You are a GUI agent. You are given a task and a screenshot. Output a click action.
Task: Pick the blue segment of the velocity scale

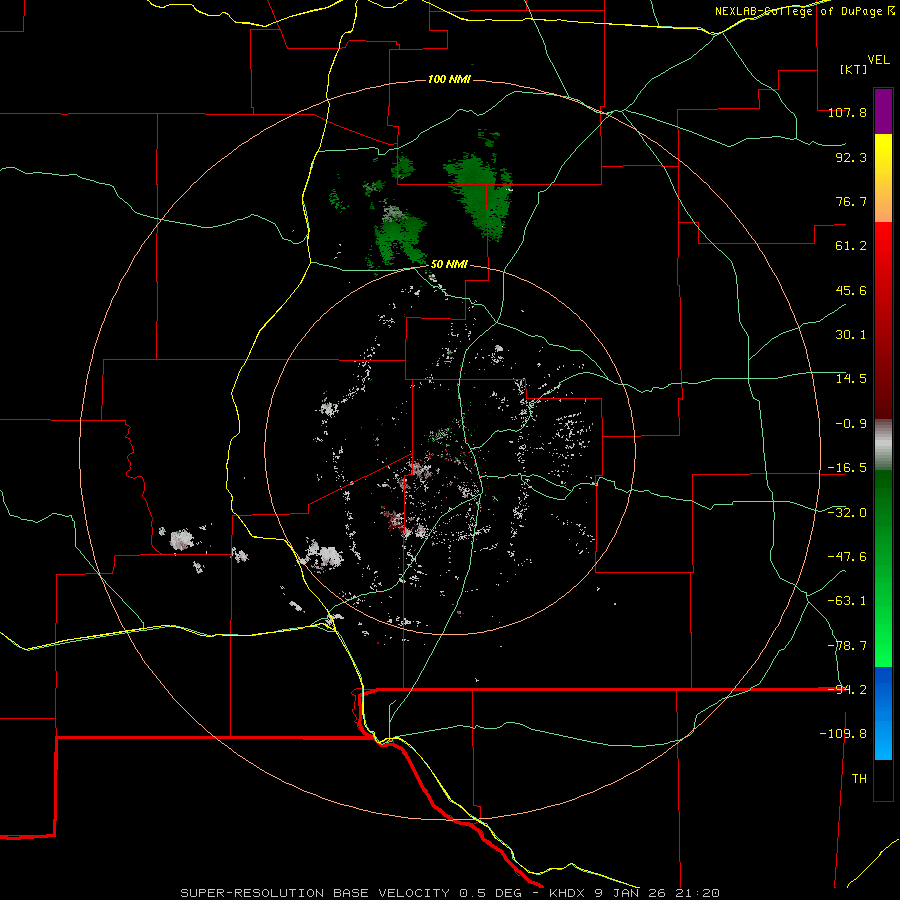(x=883, y=713)
